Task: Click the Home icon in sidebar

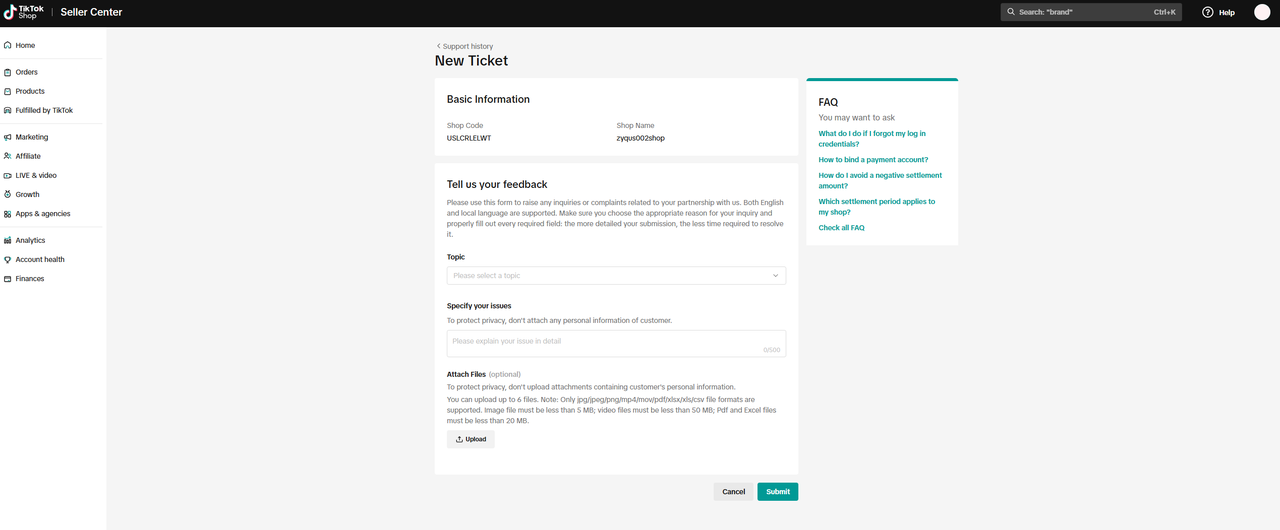Action: (8, 45)
